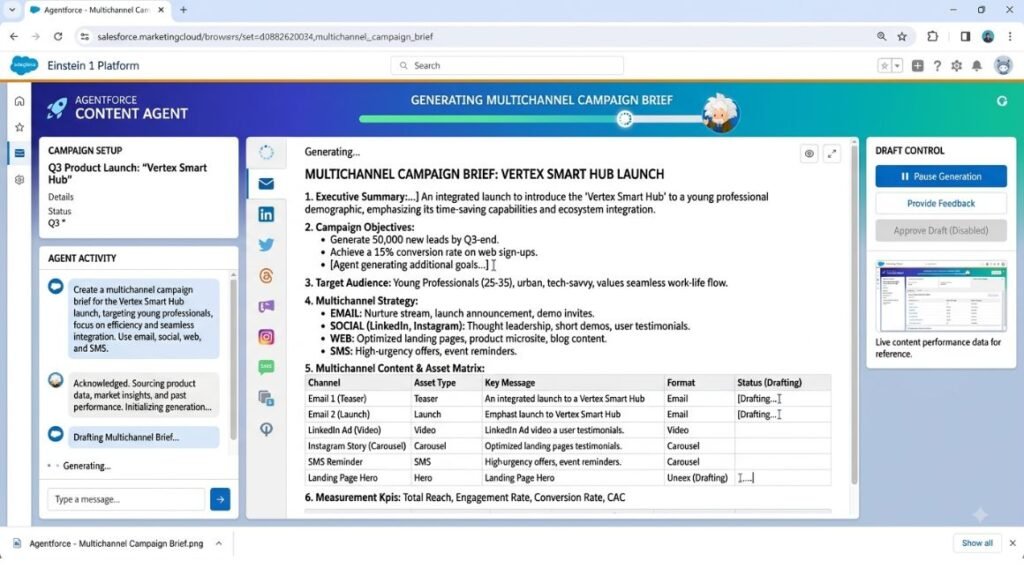Open the SMS channel icon
The image size is (1024, 576).
point(266,367)
